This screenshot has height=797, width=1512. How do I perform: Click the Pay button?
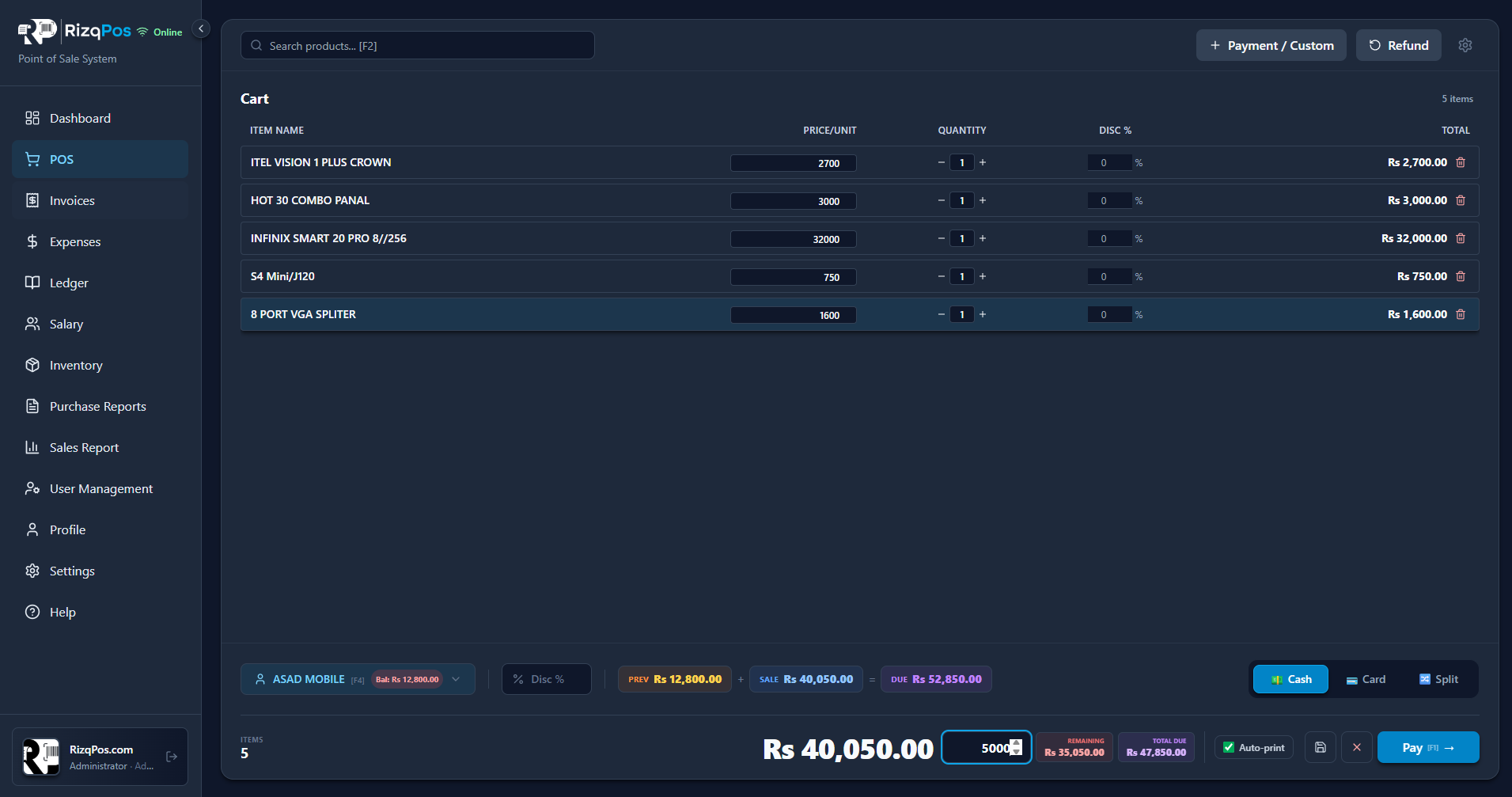pos(1428,747)
